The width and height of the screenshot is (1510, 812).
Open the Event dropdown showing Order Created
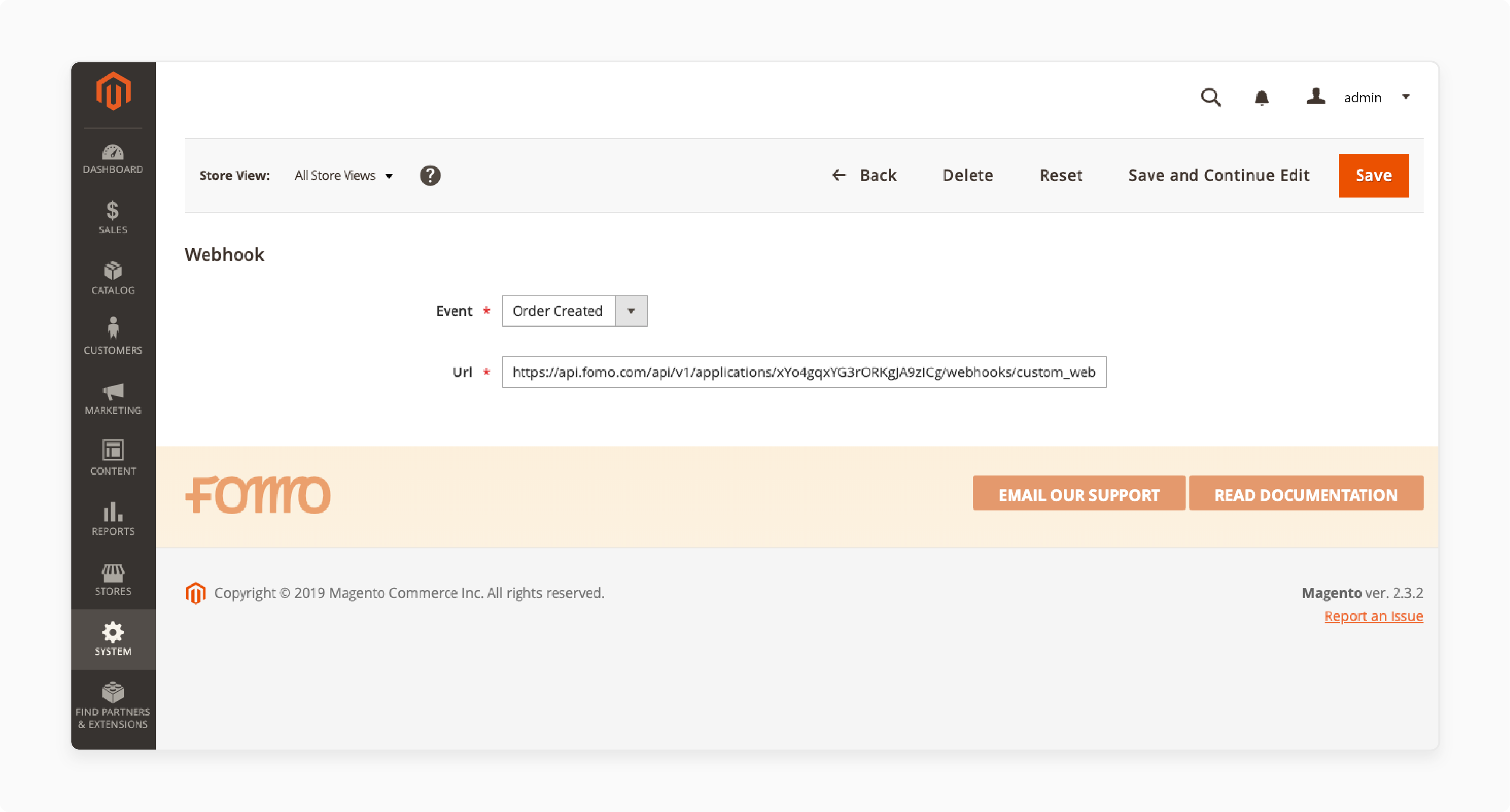pos(574,310)
